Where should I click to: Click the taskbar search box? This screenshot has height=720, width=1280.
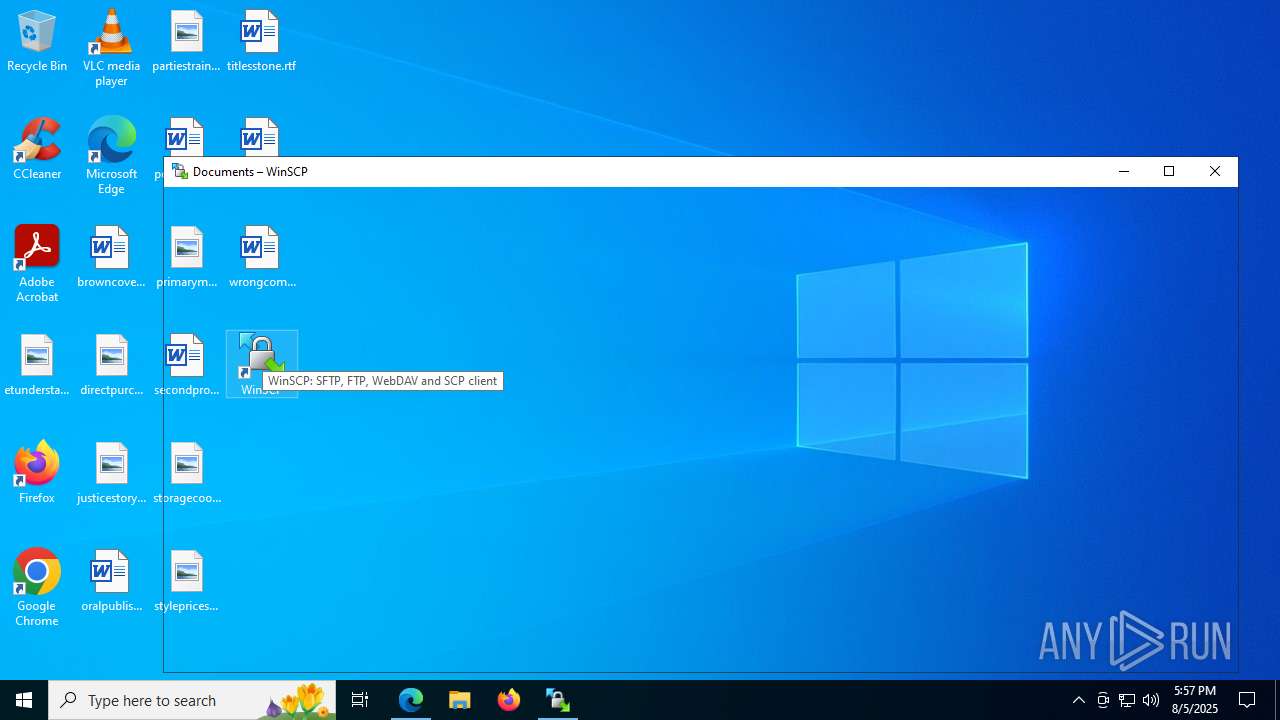pyautogui.click(x=192, y=700)
